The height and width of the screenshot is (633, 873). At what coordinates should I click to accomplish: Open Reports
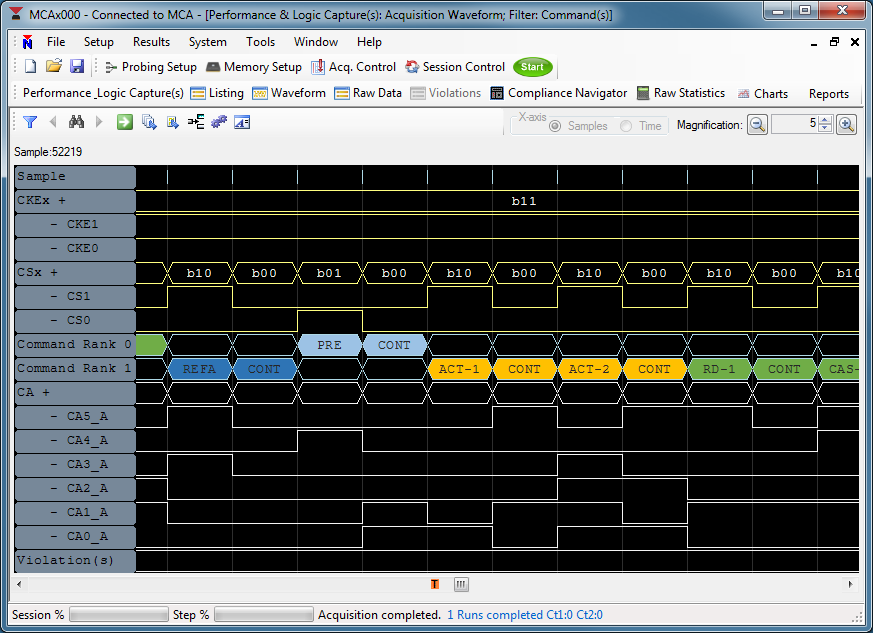[828, 94]
